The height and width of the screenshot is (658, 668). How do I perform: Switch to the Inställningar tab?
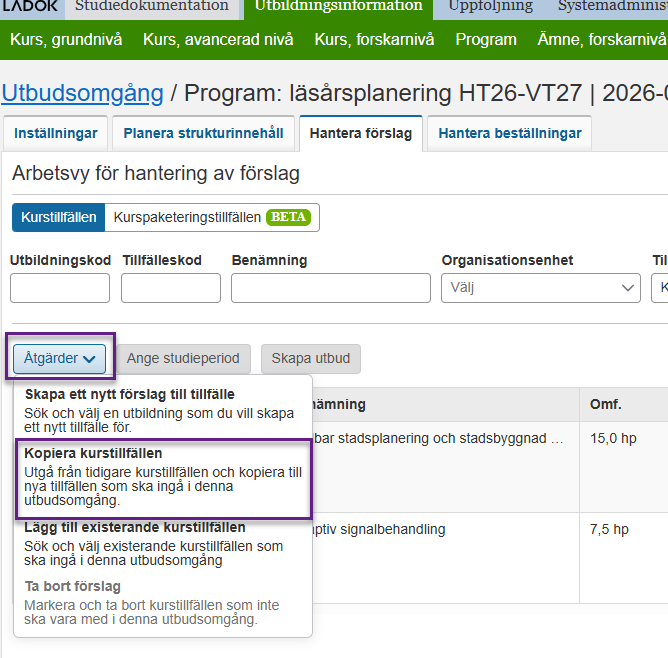56,133
